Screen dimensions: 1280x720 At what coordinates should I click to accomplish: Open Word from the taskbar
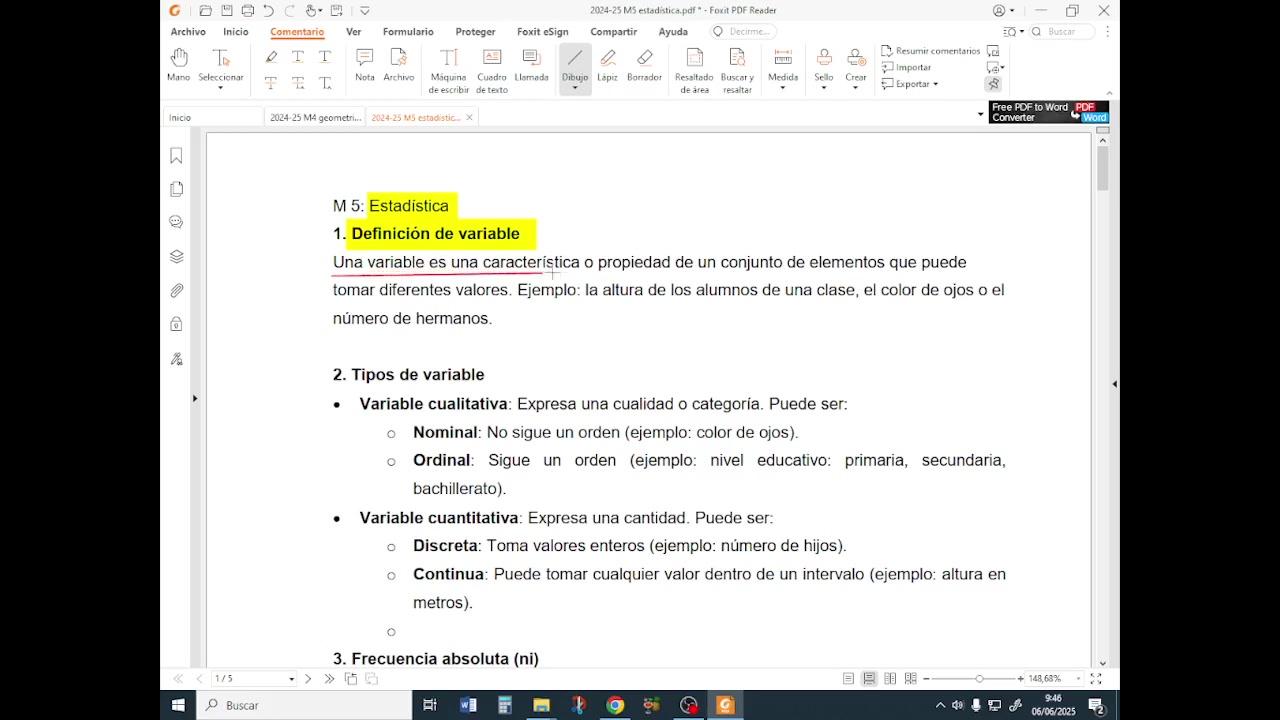[x=467, y=705]
